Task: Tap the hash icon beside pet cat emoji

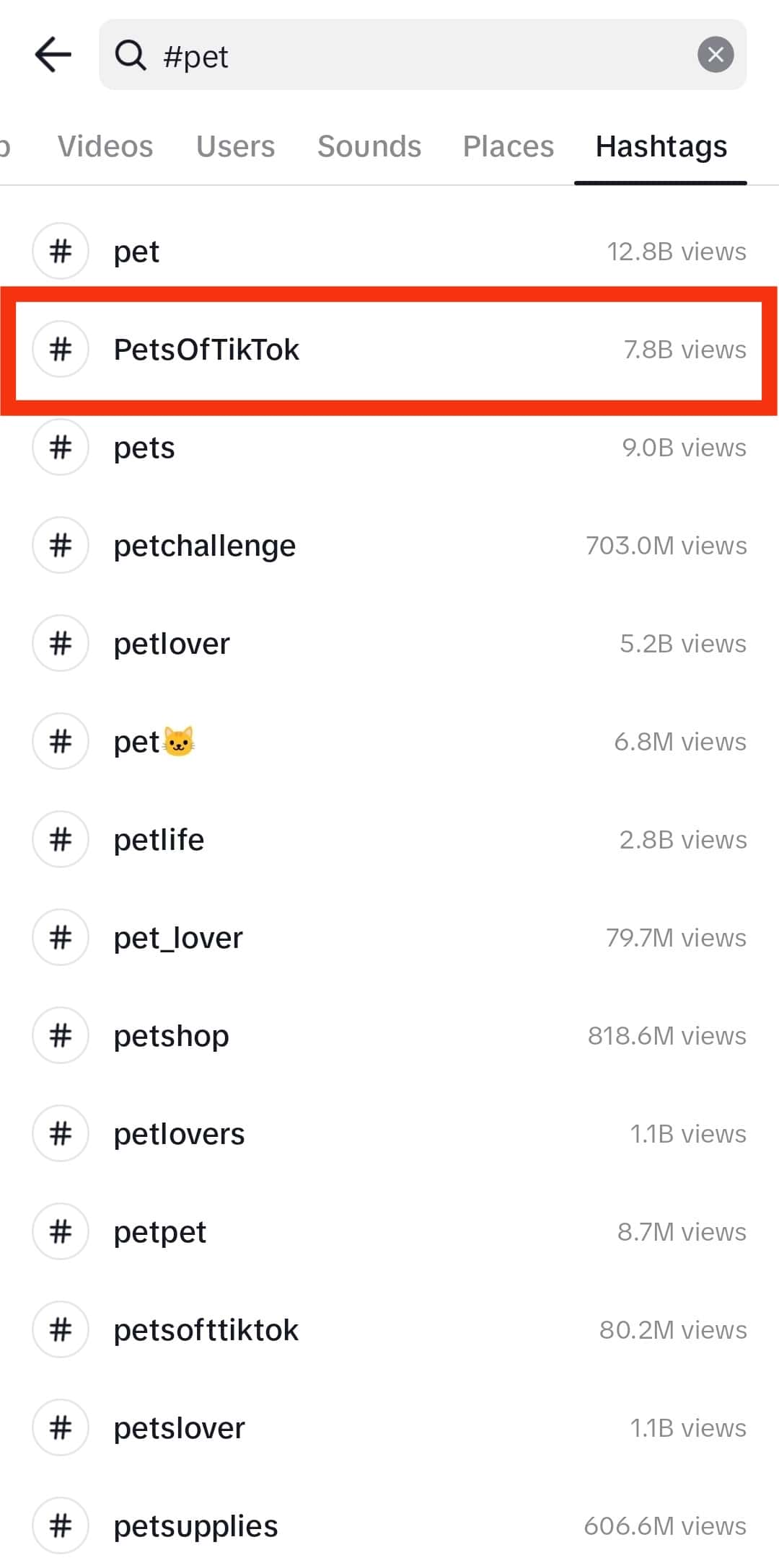Action: [x=61, y=742]
